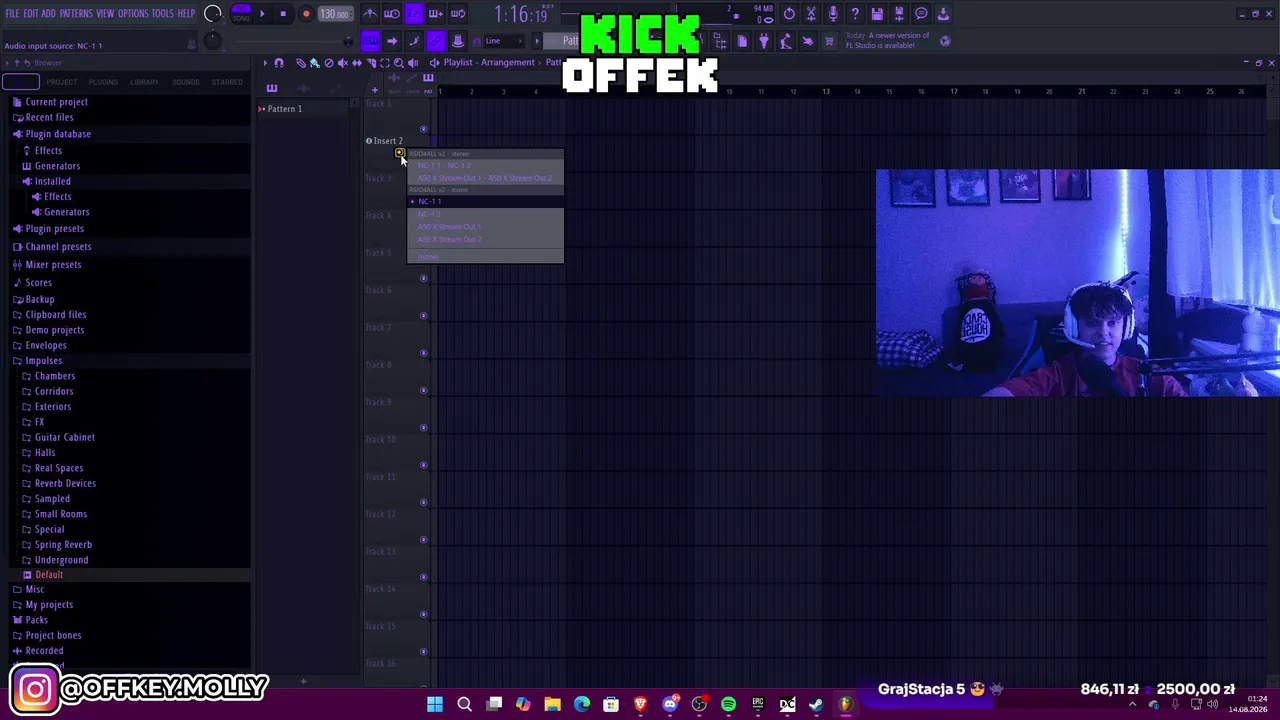Click the globe icon beside the news message
This screenshot has height=720, width=1280.
(945, 41)
